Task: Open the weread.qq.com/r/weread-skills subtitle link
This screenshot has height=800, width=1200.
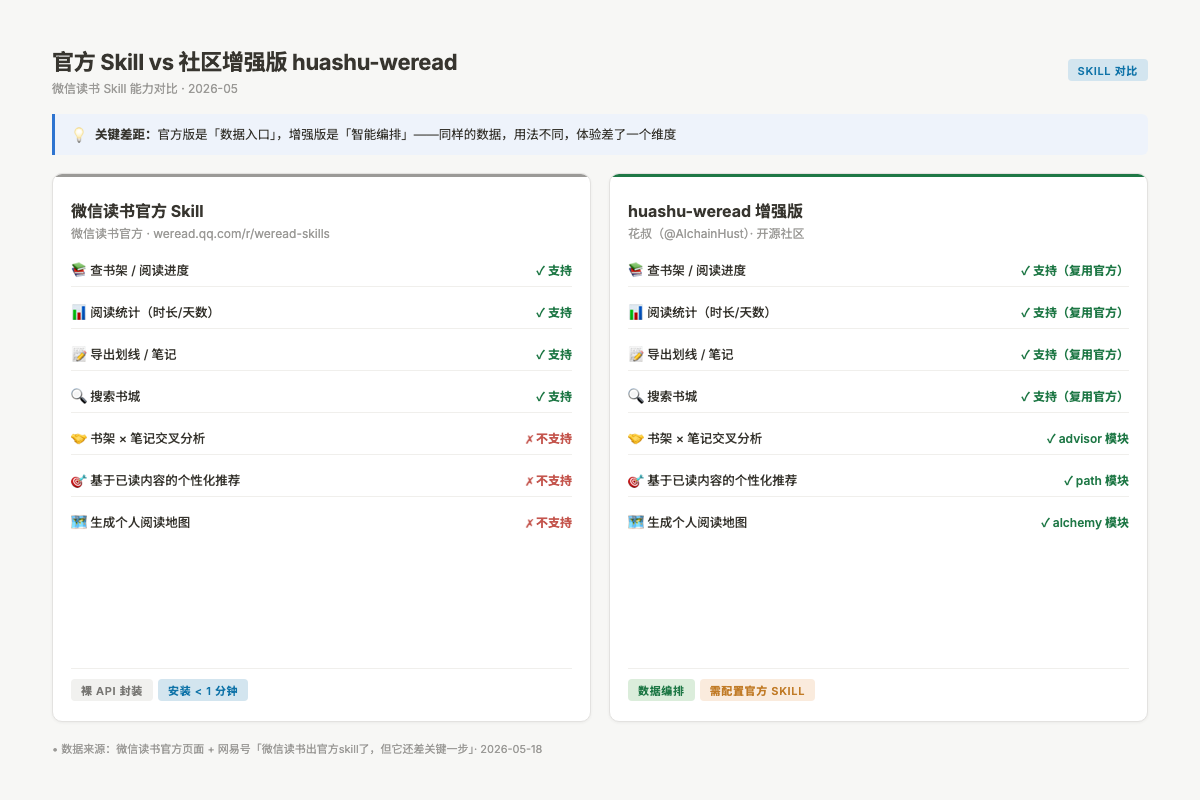Action: pos(241,234)
